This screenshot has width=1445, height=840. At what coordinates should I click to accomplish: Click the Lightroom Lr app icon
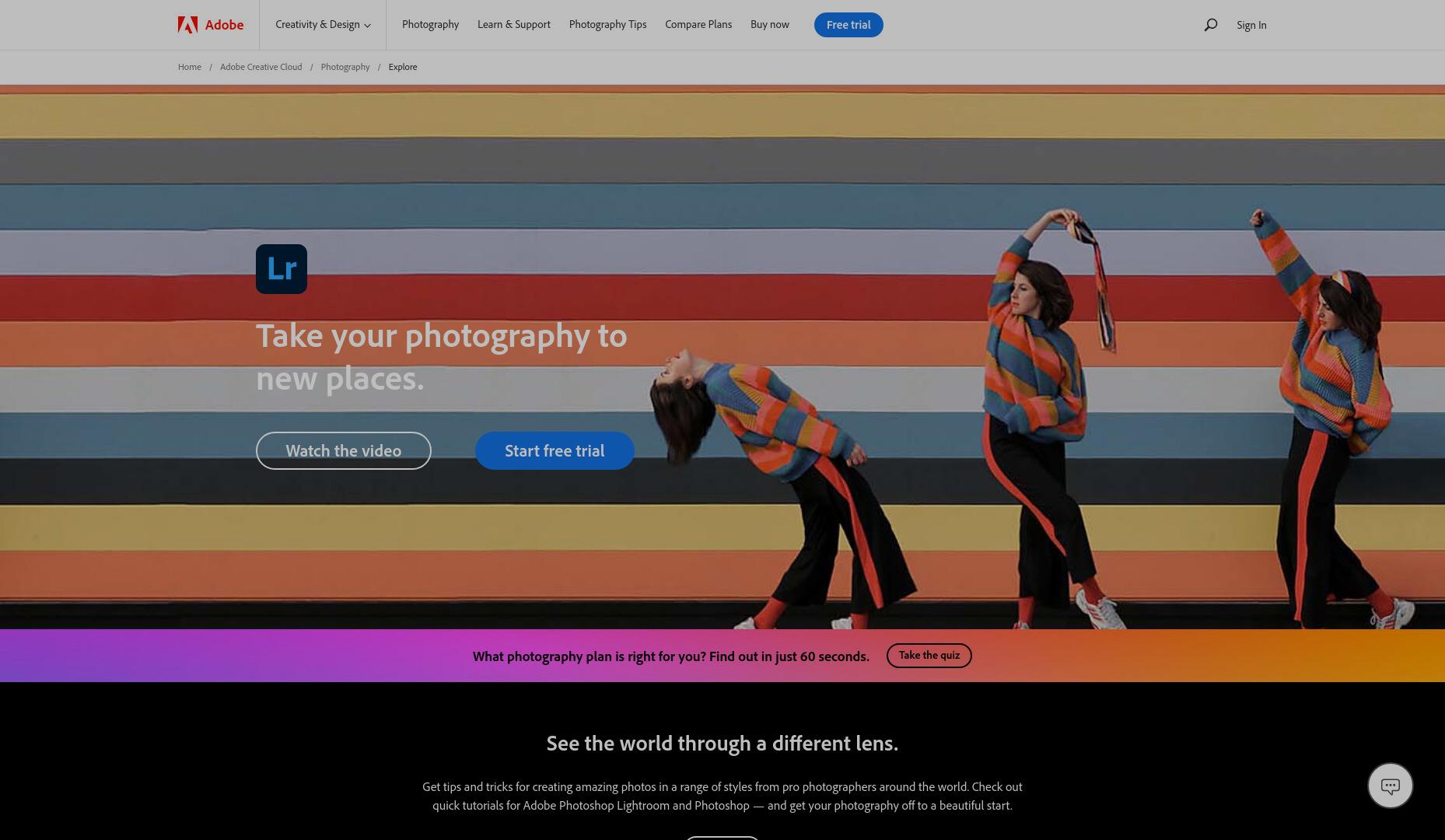click(x=282, y=269)
